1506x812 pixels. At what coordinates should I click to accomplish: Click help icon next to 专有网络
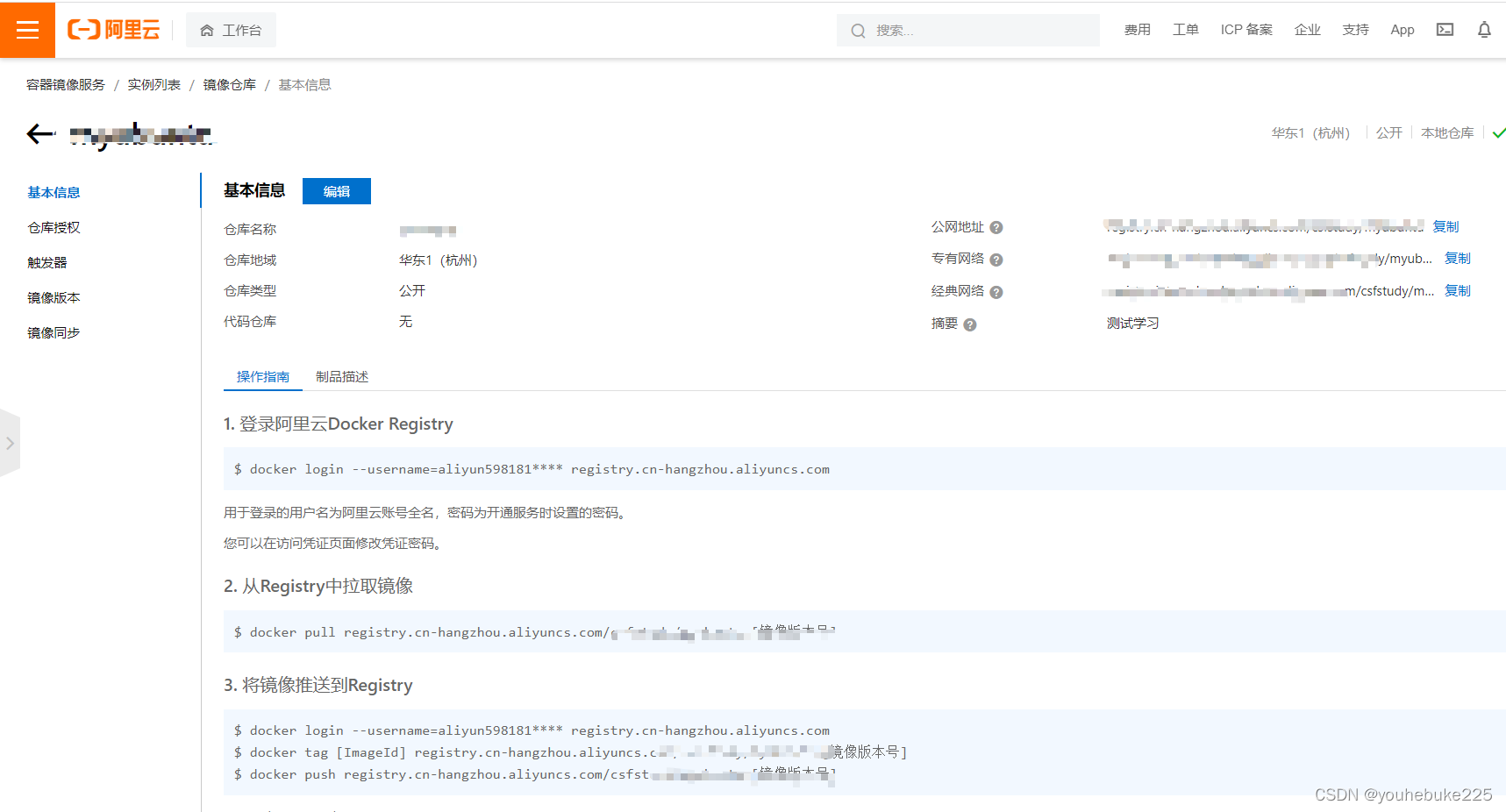coord(996,260)
